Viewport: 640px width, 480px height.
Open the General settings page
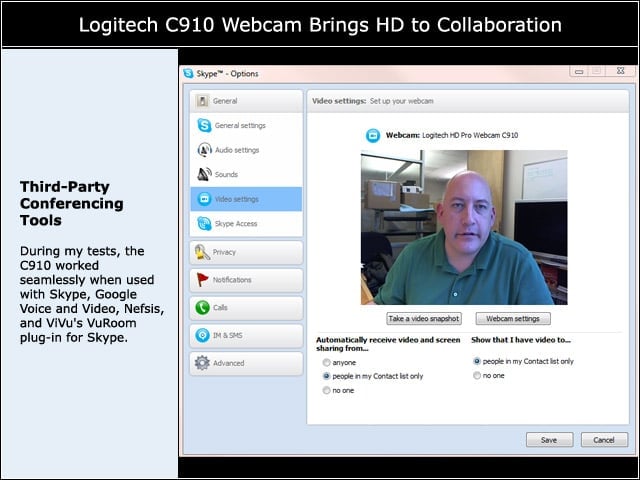[x=246, y=125]
